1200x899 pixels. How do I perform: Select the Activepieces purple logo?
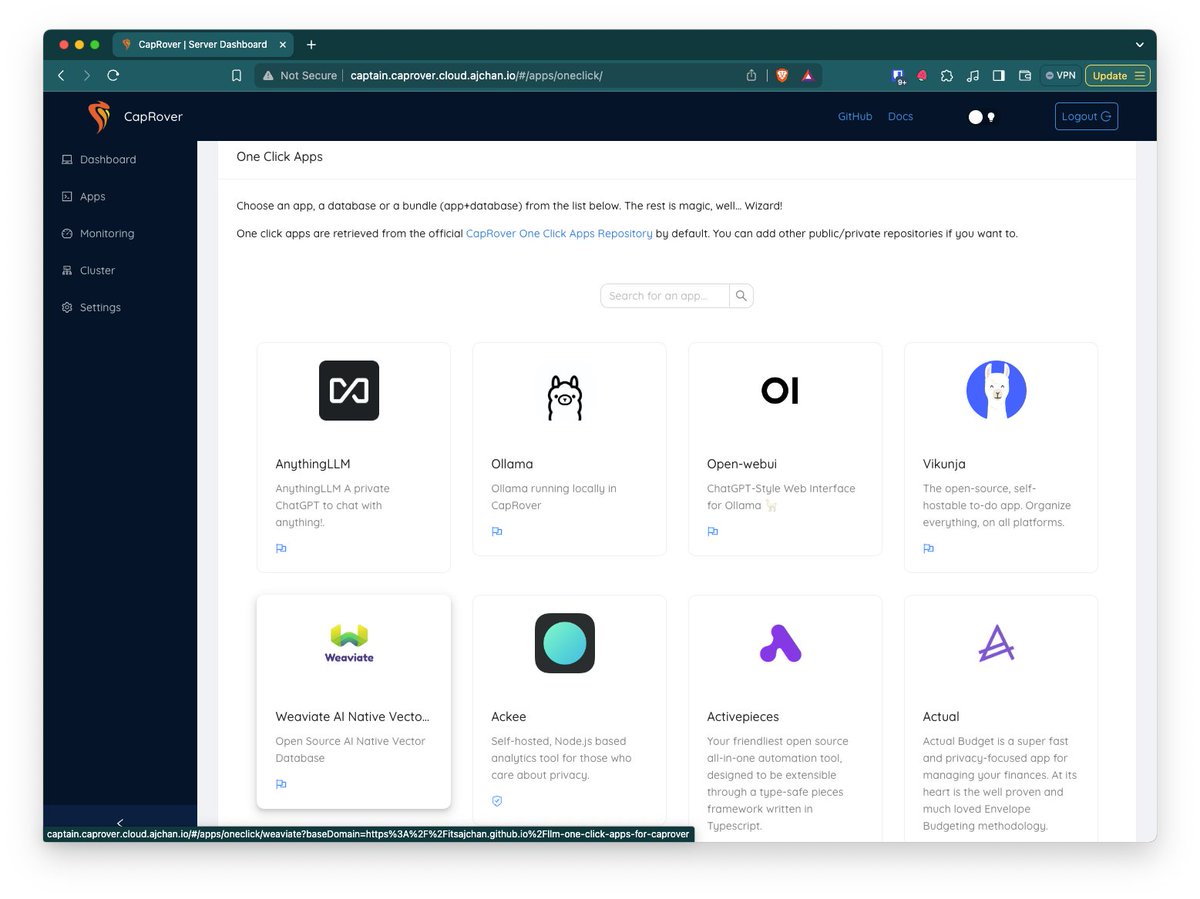780,643
